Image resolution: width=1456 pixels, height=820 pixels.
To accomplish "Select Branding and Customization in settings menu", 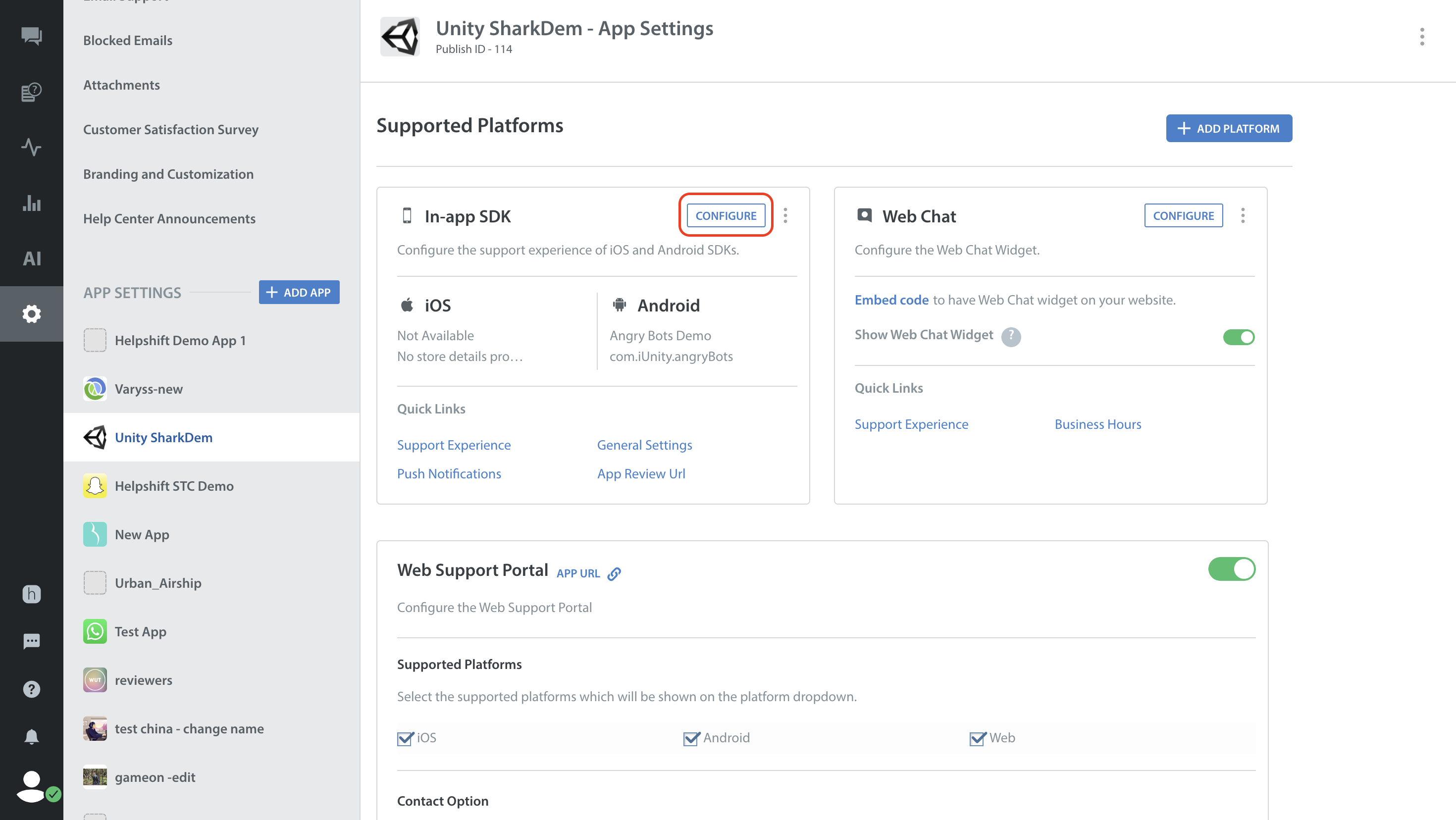I will point(168,174).
